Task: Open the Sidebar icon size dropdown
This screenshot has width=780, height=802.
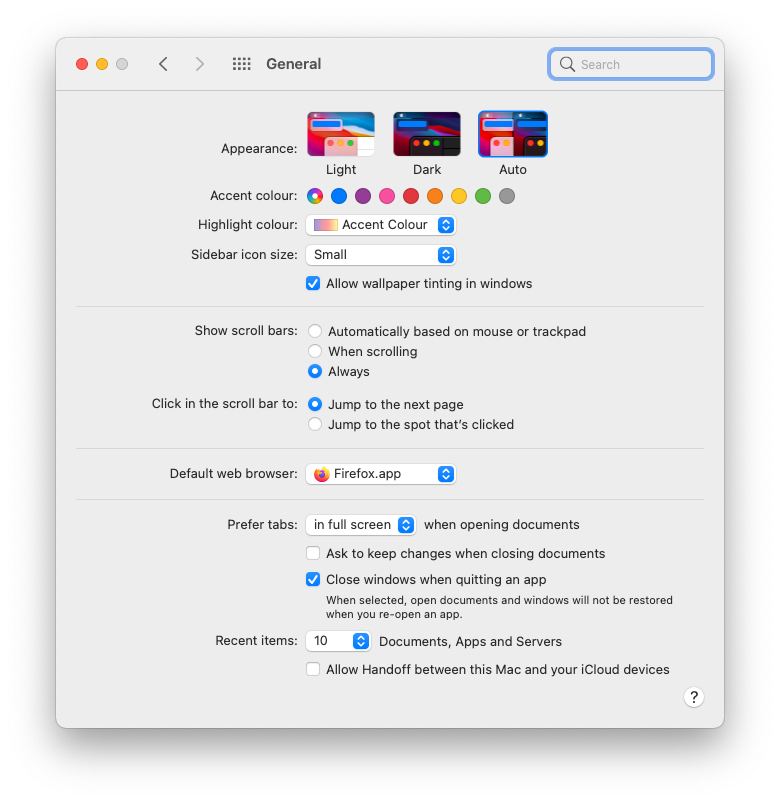Action: 381,255
